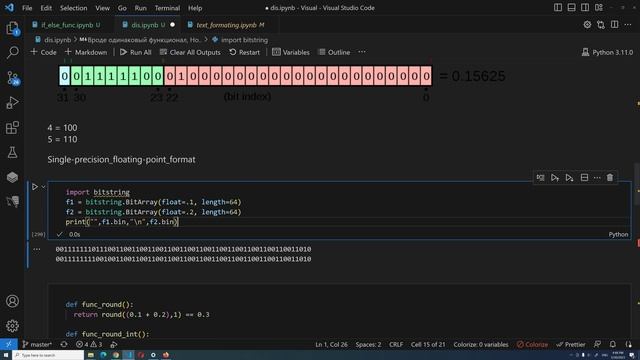Open the Variables panel
Image resolution: width=640 pixels, height=360 pixels.
291,52
